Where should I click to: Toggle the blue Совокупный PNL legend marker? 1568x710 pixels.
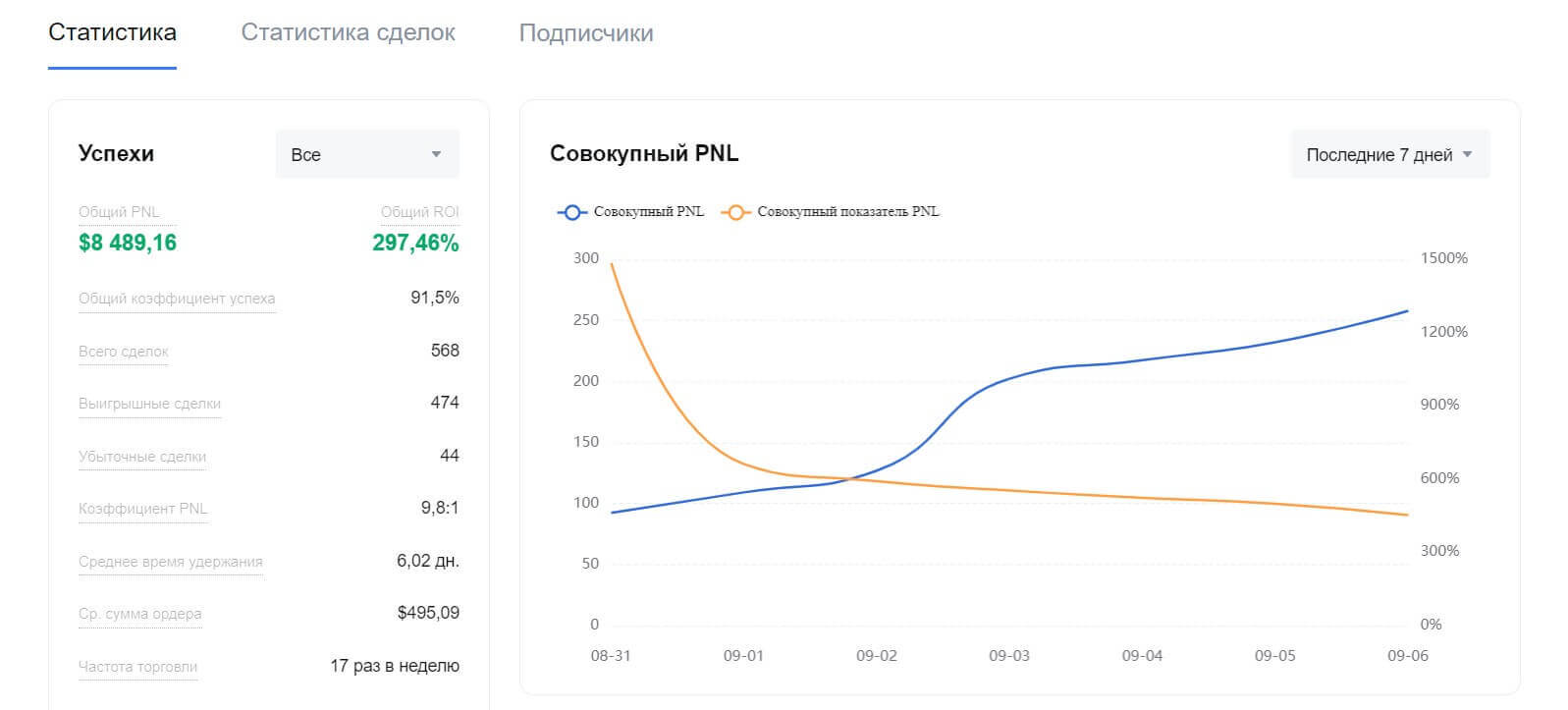(571, 211)
